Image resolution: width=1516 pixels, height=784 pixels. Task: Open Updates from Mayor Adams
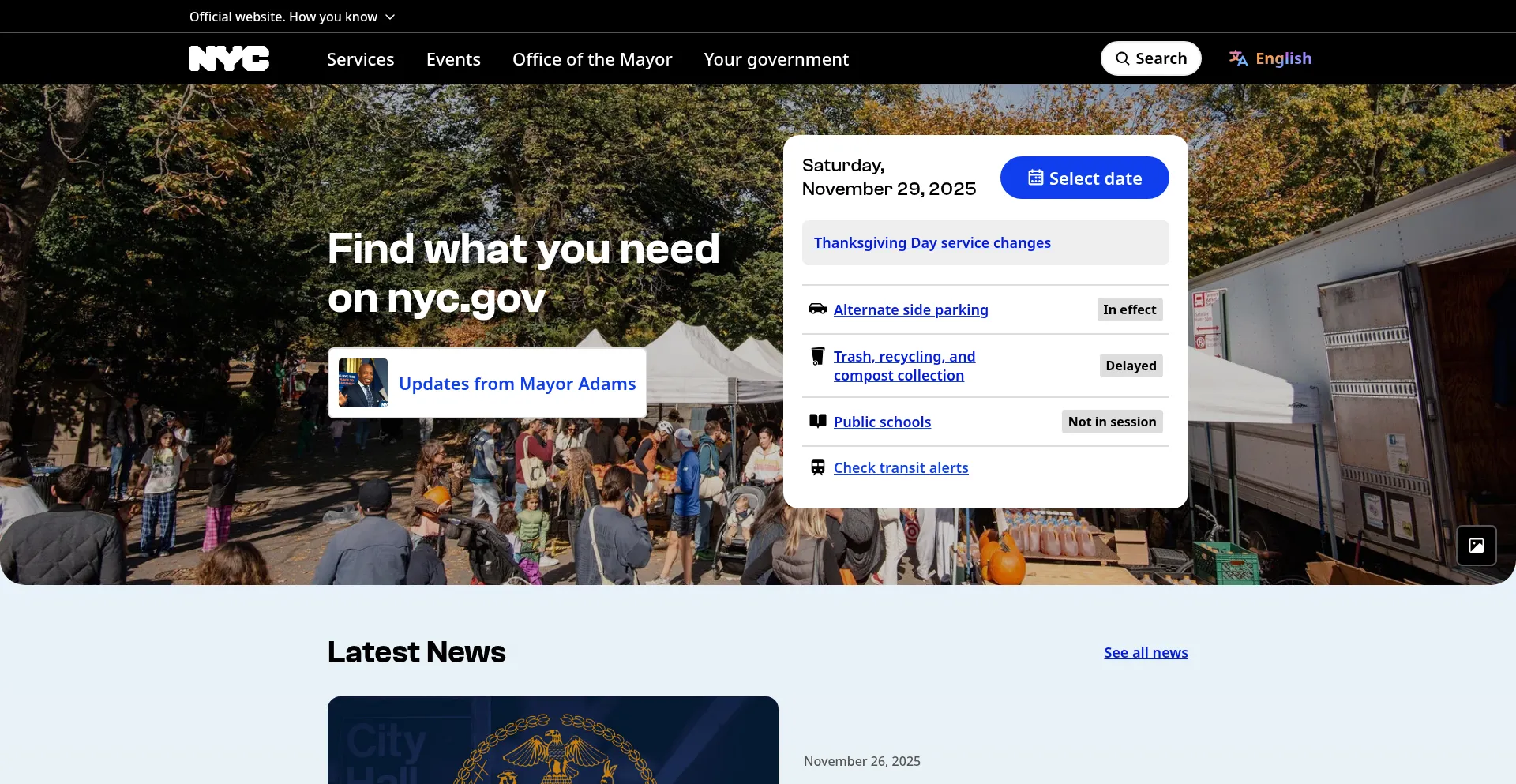coord(517,384)
